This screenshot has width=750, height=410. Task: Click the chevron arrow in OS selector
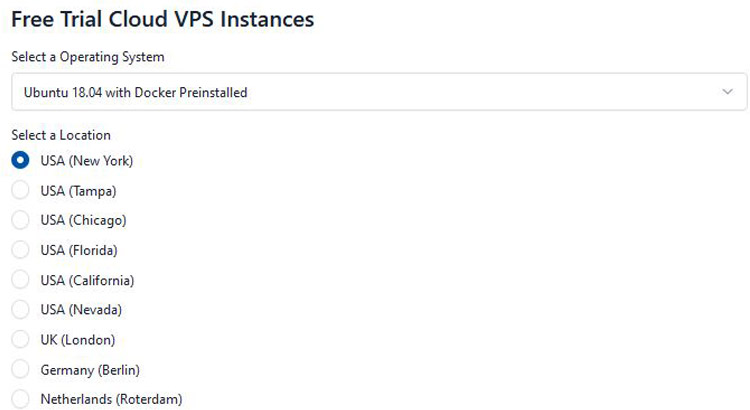[x=727, y=92]
